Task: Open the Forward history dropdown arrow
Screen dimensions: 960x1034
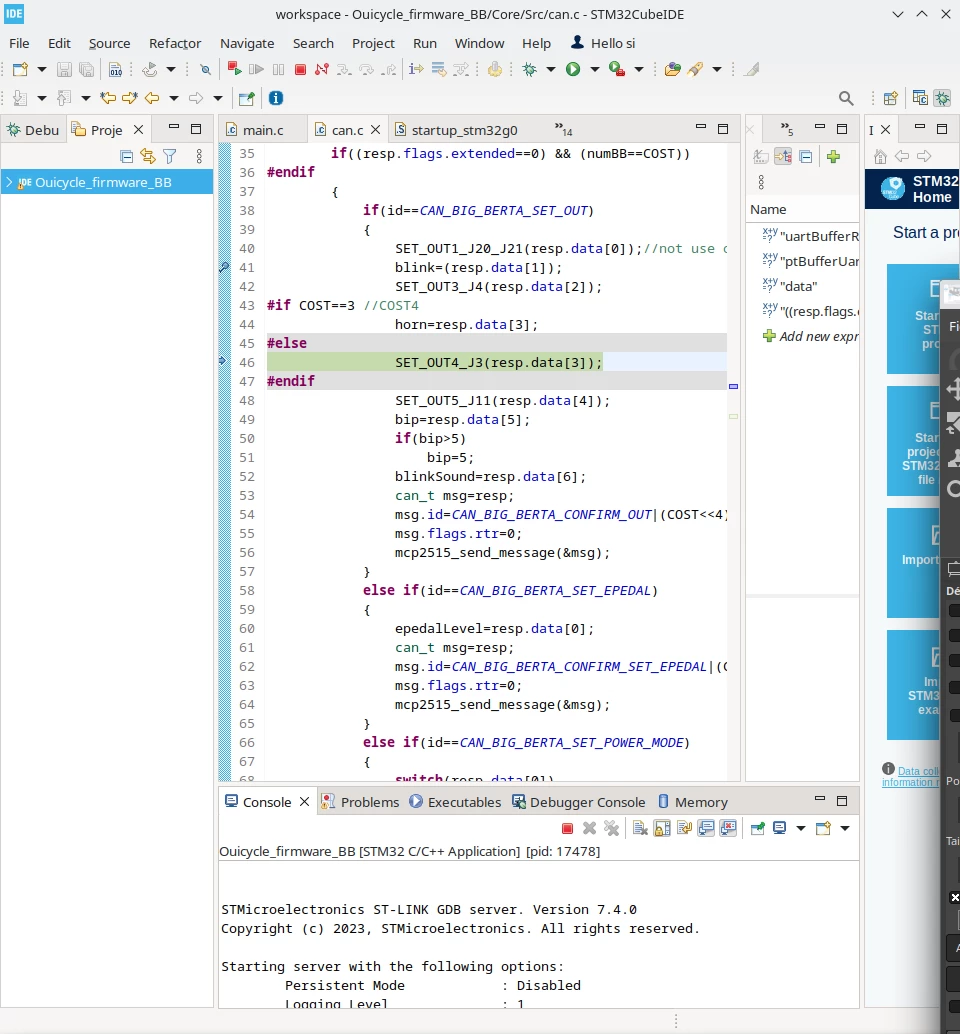Action: 218,98
